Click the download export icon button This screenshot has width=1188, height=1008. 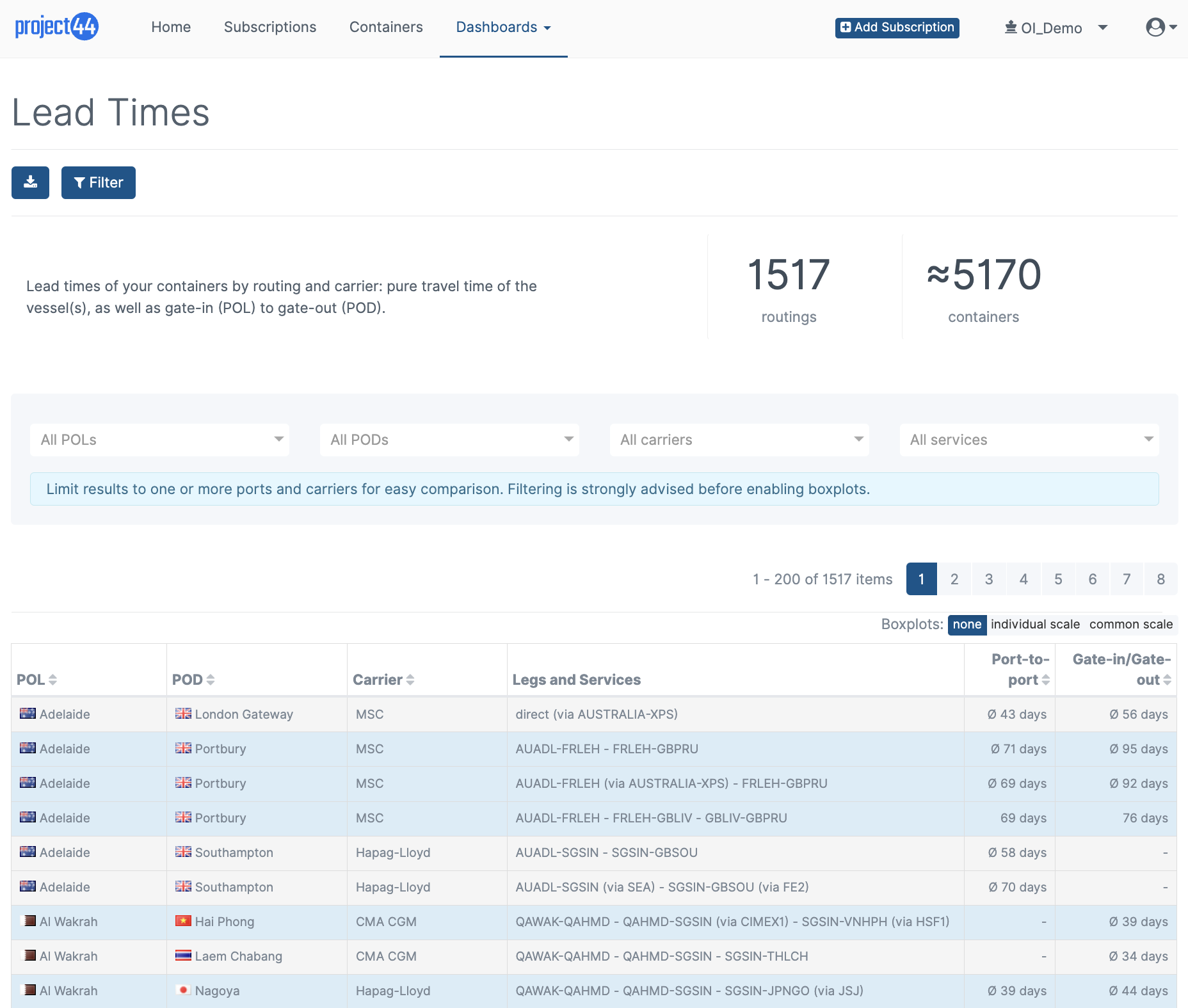coord(30,182)
